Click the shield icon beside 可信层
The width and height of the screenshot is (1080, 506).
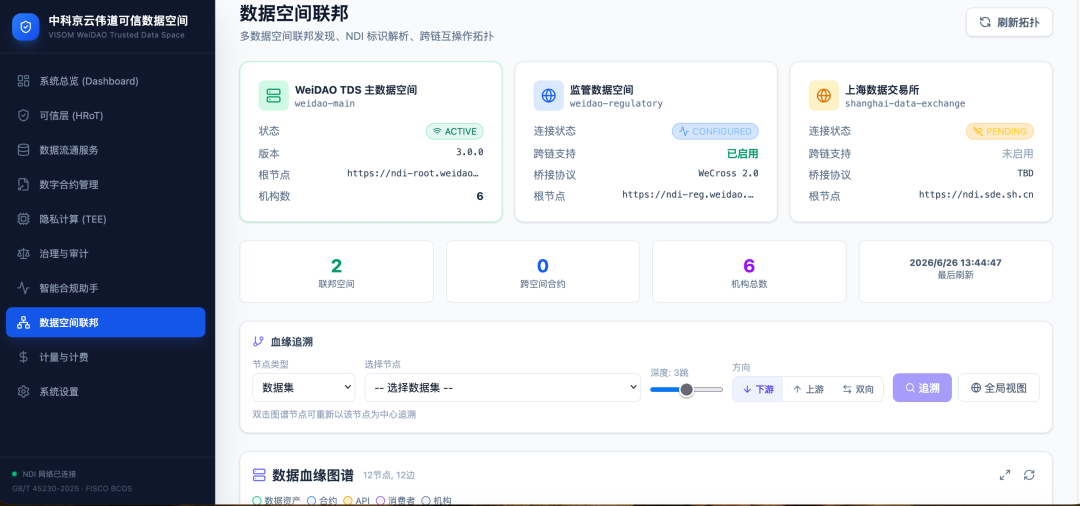23,116
